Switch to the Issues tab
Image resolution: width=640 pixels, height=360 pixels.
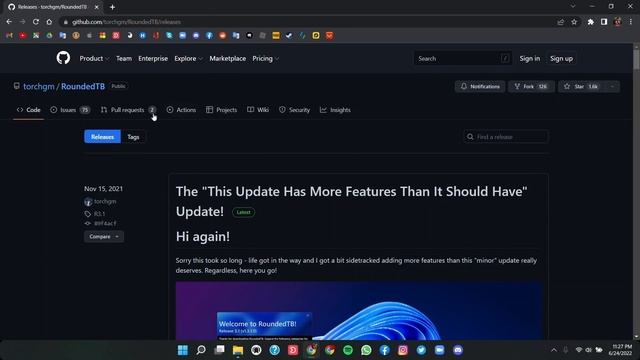click(70, 110)
